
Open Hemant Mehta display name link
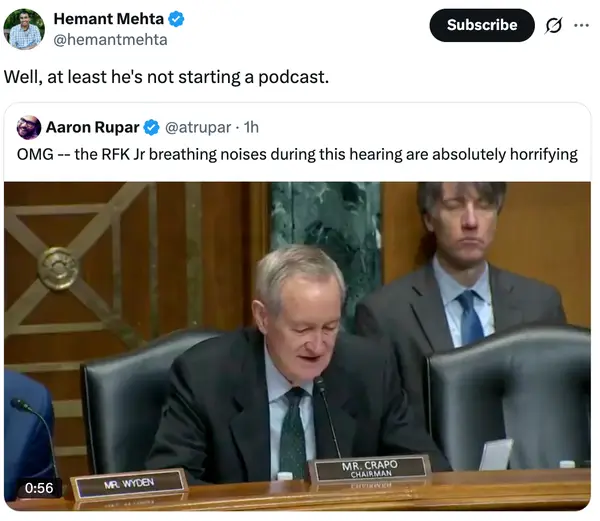click(x=109, y=19)
